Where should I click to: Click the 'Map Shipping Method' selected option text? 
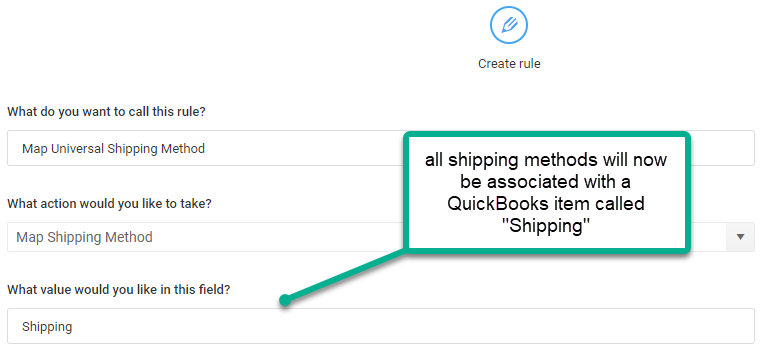tap(84, 238)
